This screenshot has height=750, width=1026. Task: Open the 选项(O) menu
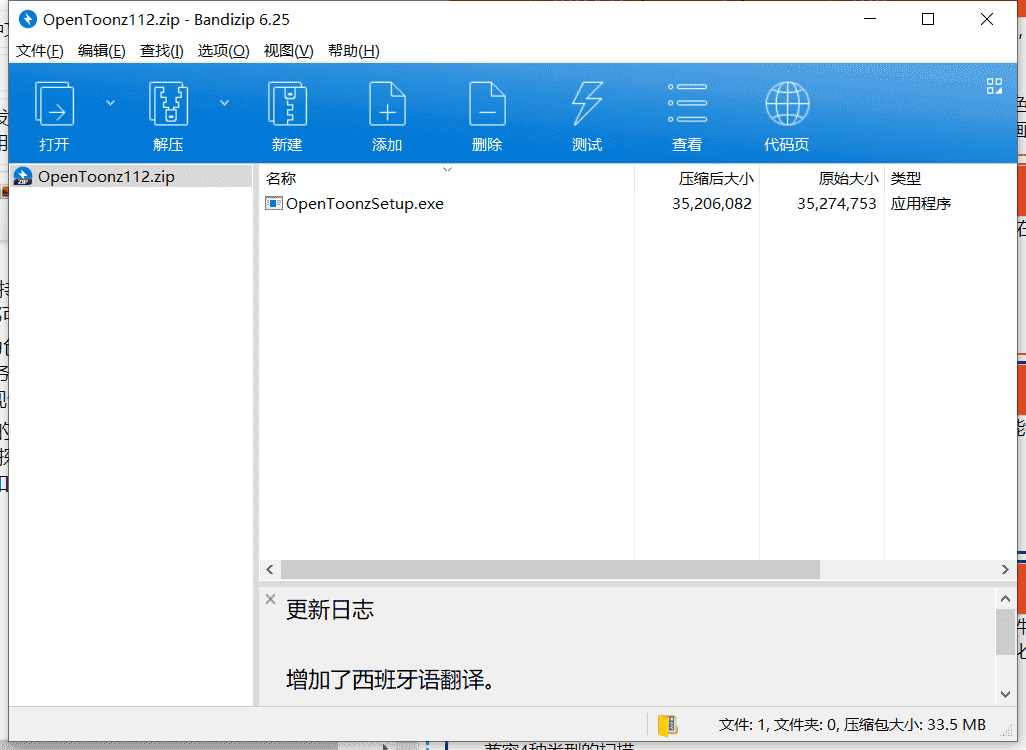[224, 50]
